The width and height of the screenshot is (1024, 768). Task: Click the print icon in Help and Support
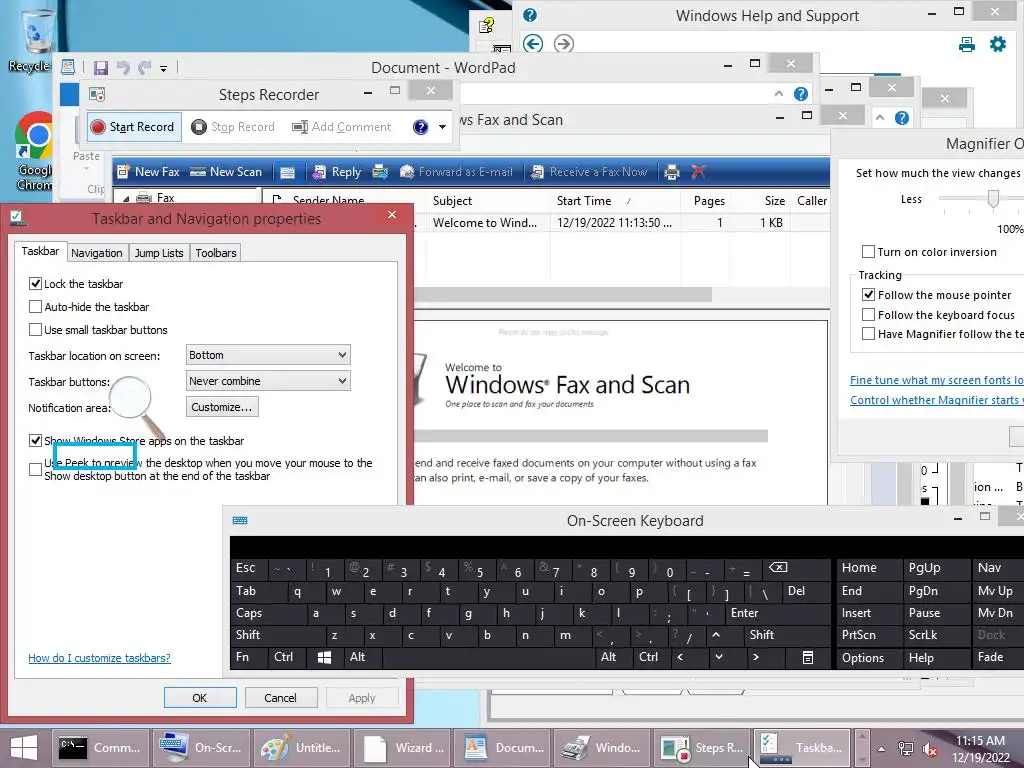coord(967,44)
